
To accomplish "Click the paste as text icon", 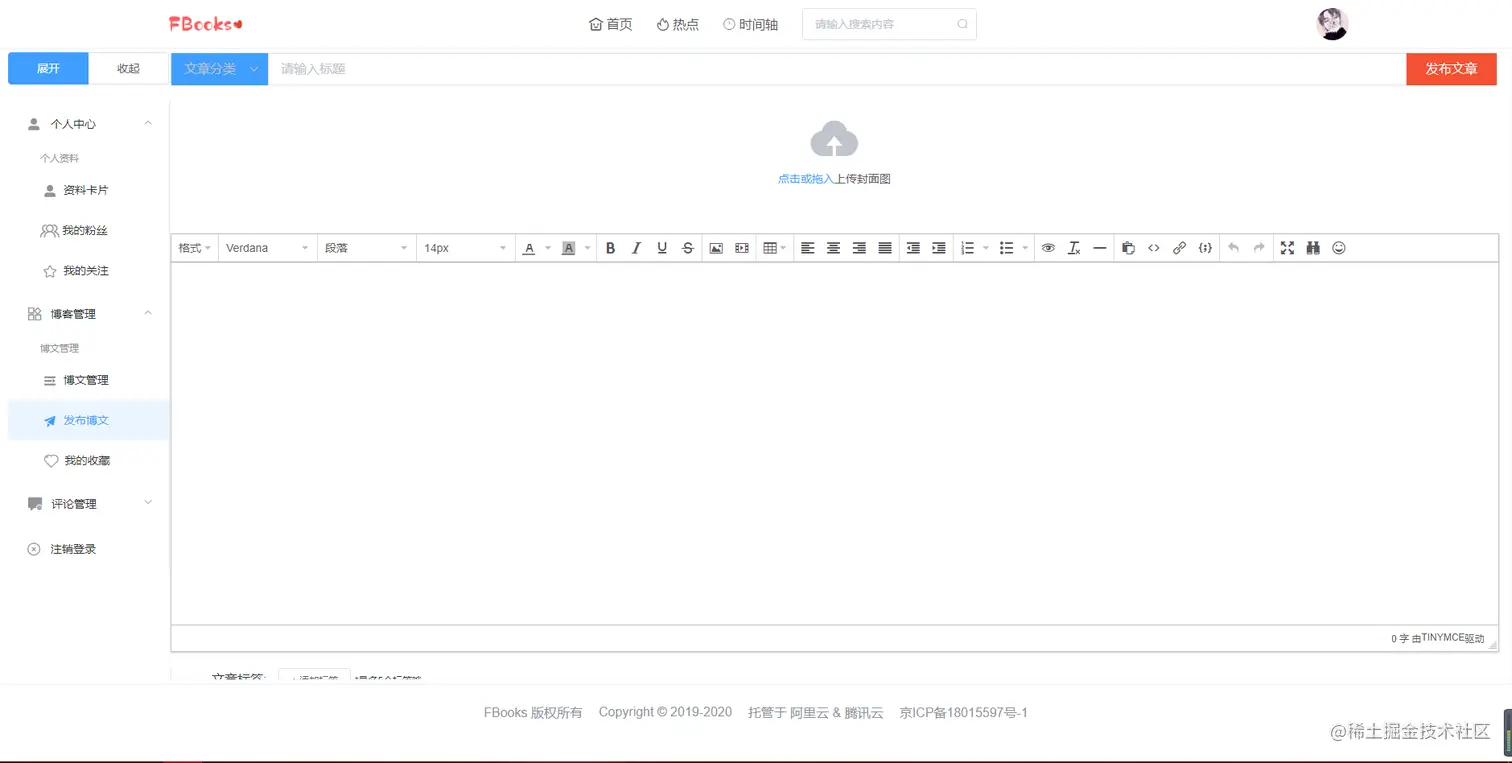I will coord(1128,248).
